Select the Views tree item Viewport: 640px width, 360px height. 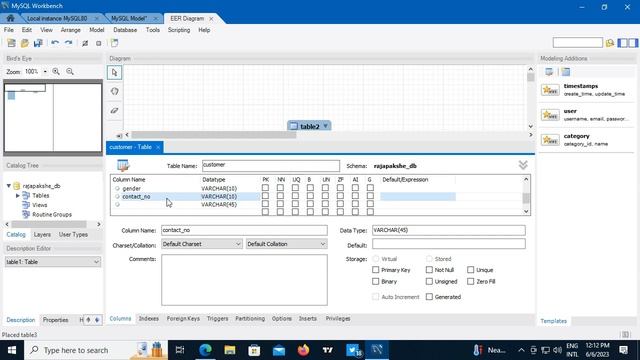(x=40, y=205)
